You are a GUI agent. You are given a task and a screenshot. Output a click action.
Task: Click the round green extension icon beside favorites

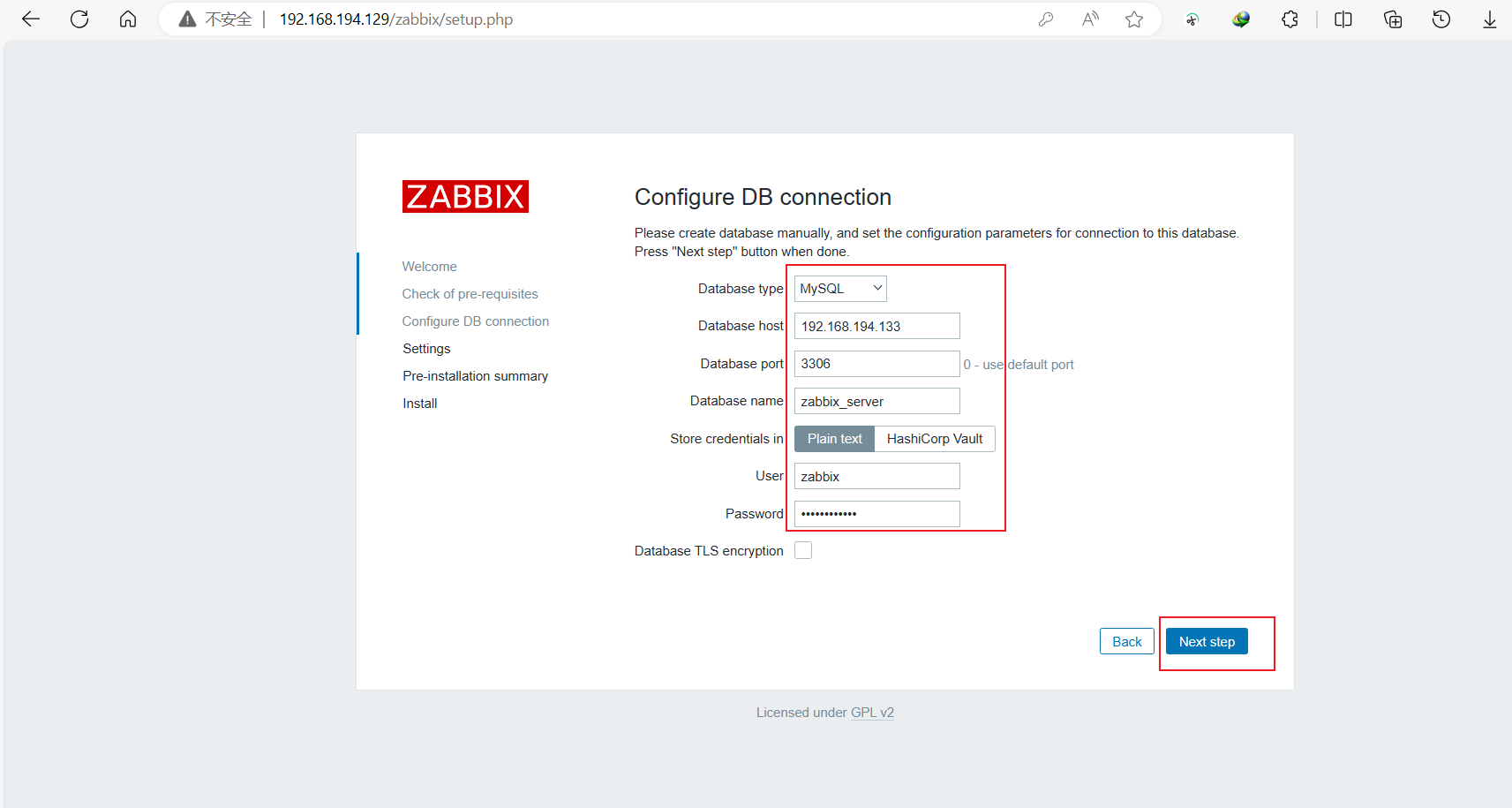(1192, 19)
